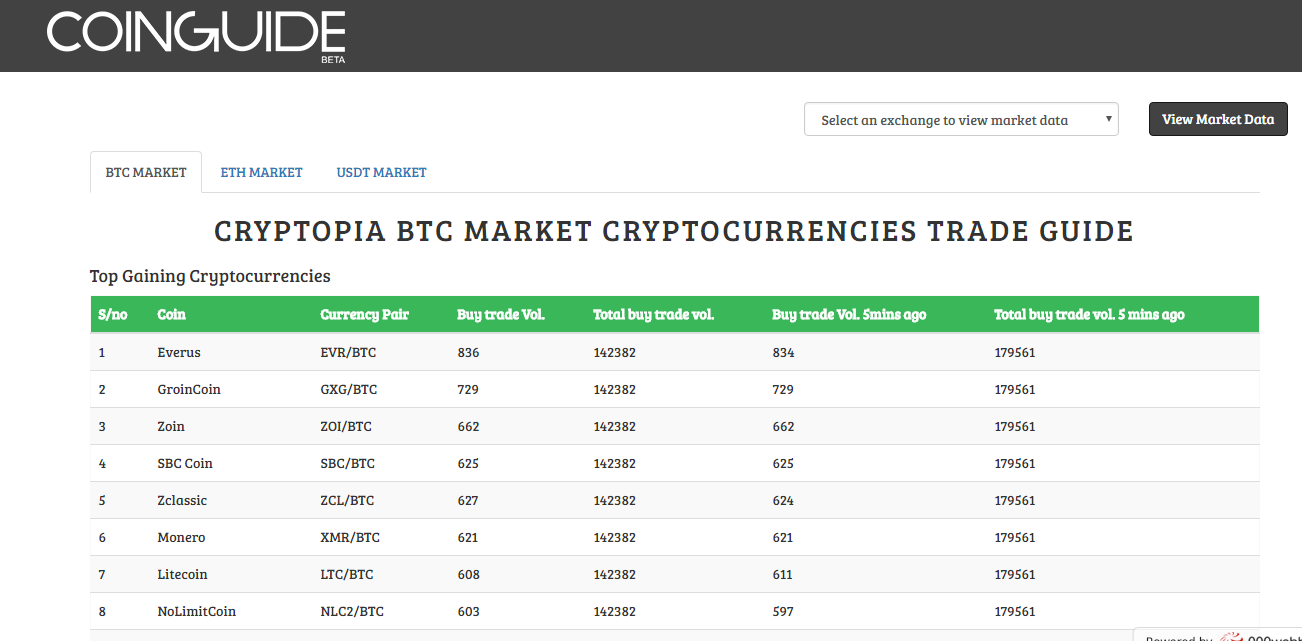Click the Coin column header
The height and width of the screenshot is (641, 1302).
(x=172, y=314)
